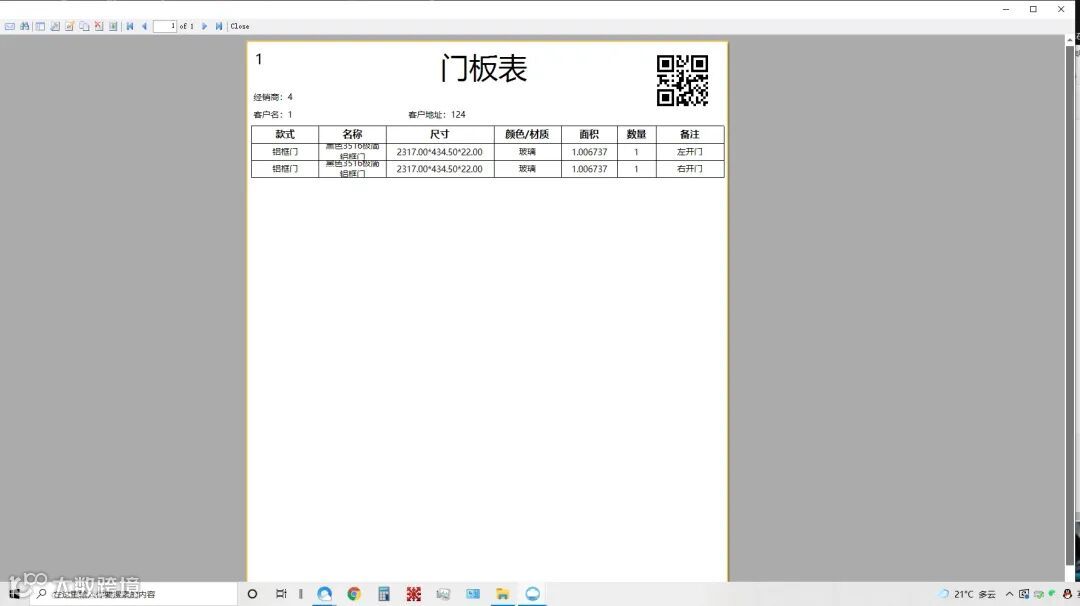Viewport: 1080px width, 606px height.
Task: Click the copy pages toolbar icon
Action: pyautogui.click(x=84, y=26)
